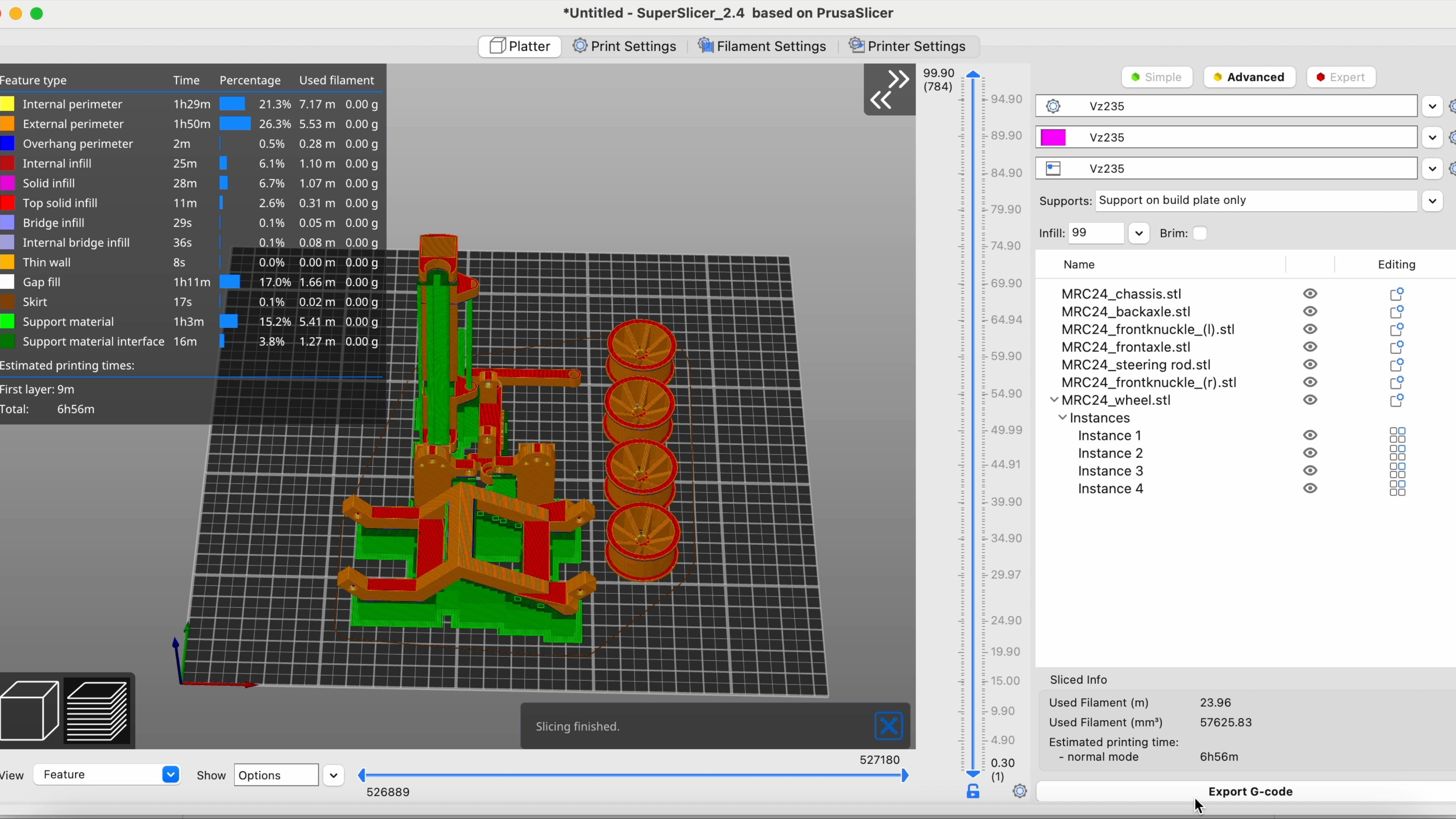Open editing icon for MRC24_steering rod.stl
This screenshot has width=1456, height=819.
[x=1396, y=364]
